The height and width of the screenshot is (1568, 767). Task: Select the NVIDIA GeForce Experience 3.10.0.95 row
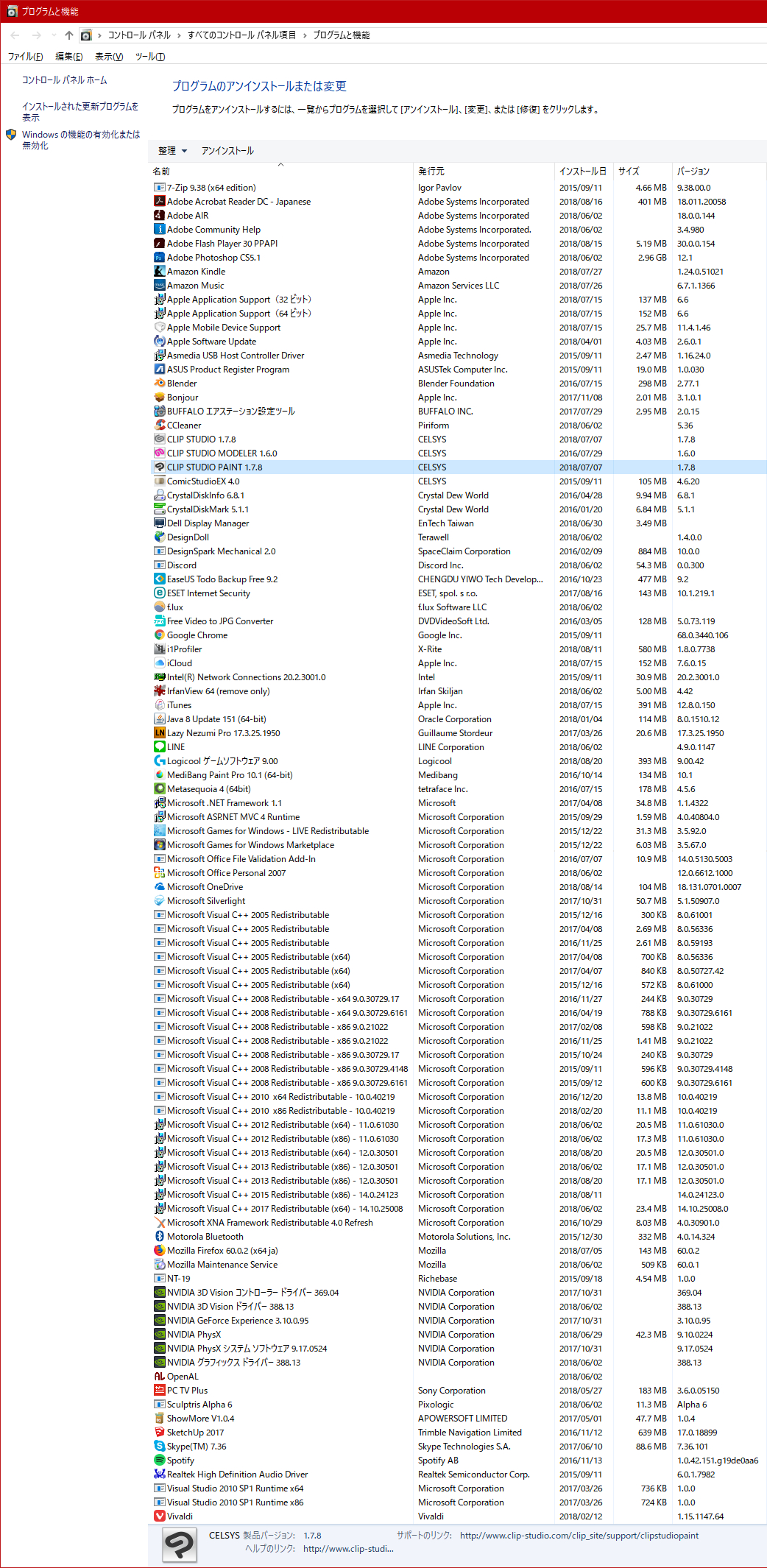point(458,1321)
